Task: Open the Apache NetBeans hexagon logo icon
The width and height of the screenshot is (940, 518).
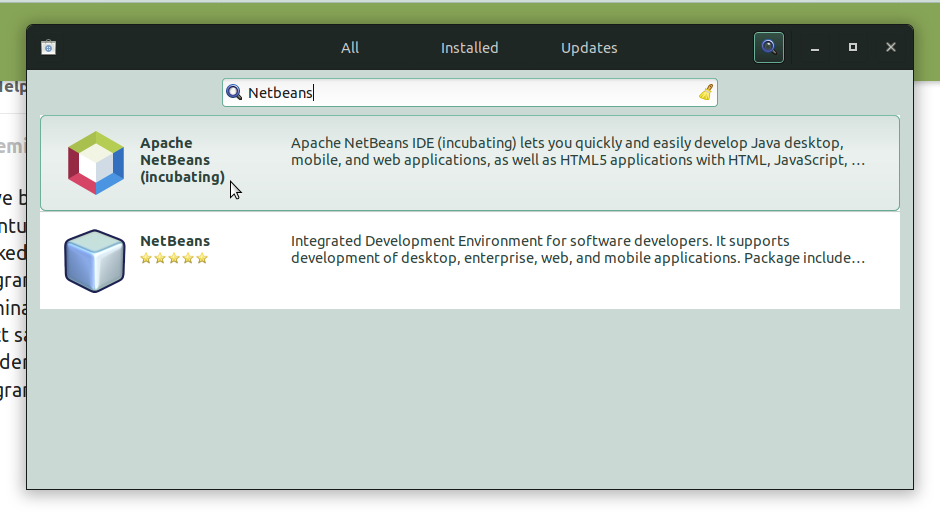Action: coord(96,163)
